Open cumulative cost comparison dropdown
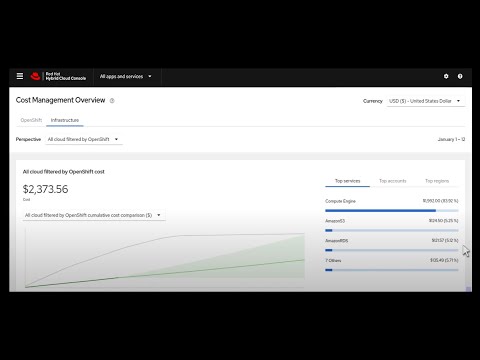Image resolution: width=480 pixels, height=360 pixels. 93,215
